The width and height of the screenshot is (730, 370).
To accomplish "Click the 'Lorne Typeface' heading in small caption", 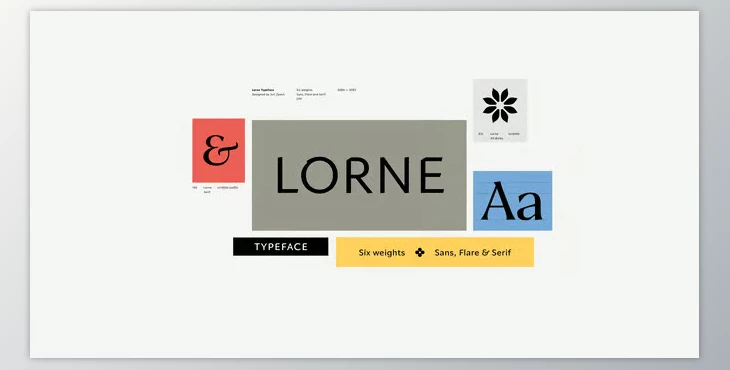I will point(263,90).
